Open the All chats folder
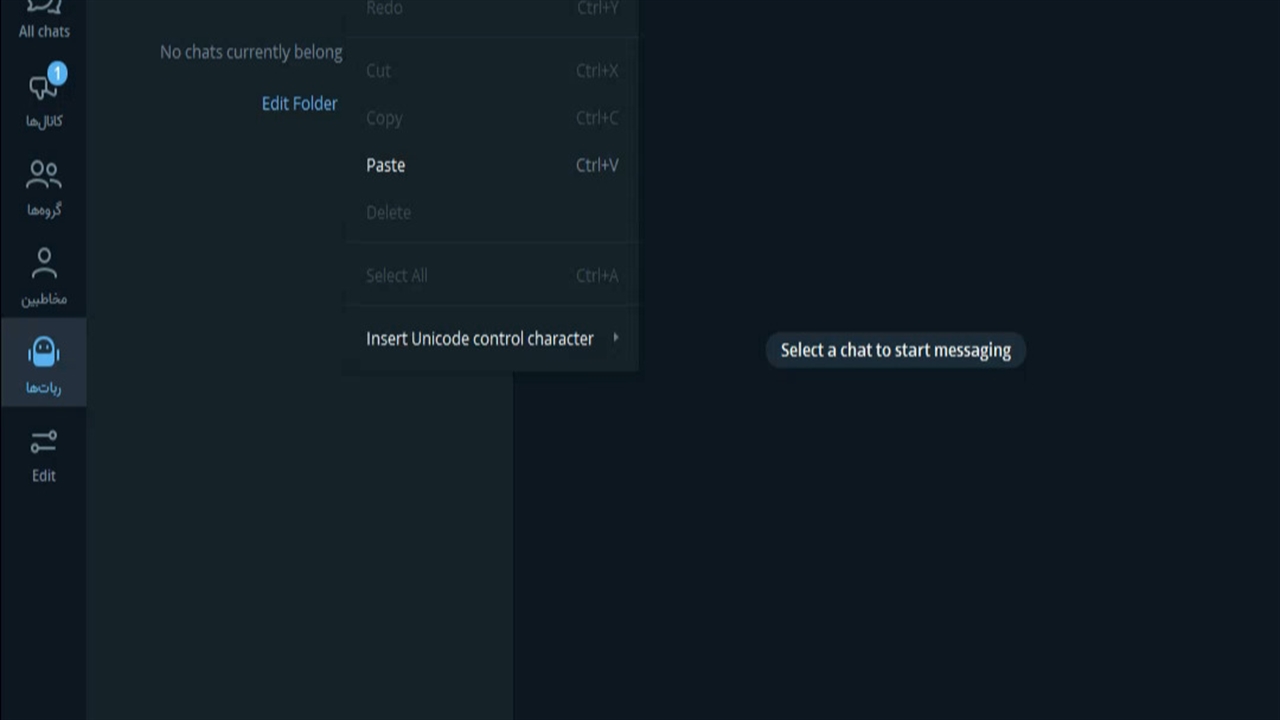The image size is (1280, 720). [x=43, y=20]
